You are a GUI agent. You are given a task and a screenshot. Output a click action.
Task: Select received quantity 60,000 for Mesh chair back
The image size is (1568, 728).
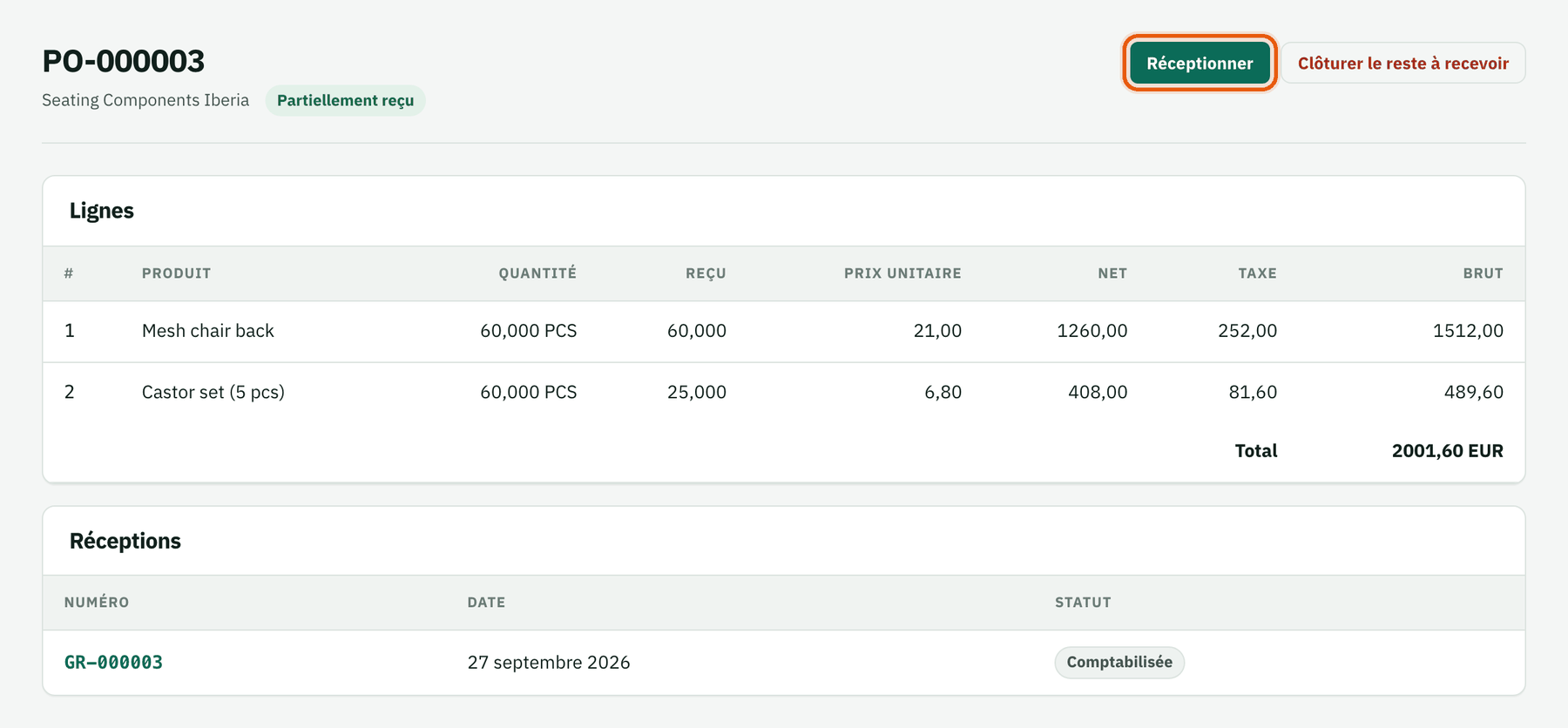pyautogui.click(x=697, y=331)
